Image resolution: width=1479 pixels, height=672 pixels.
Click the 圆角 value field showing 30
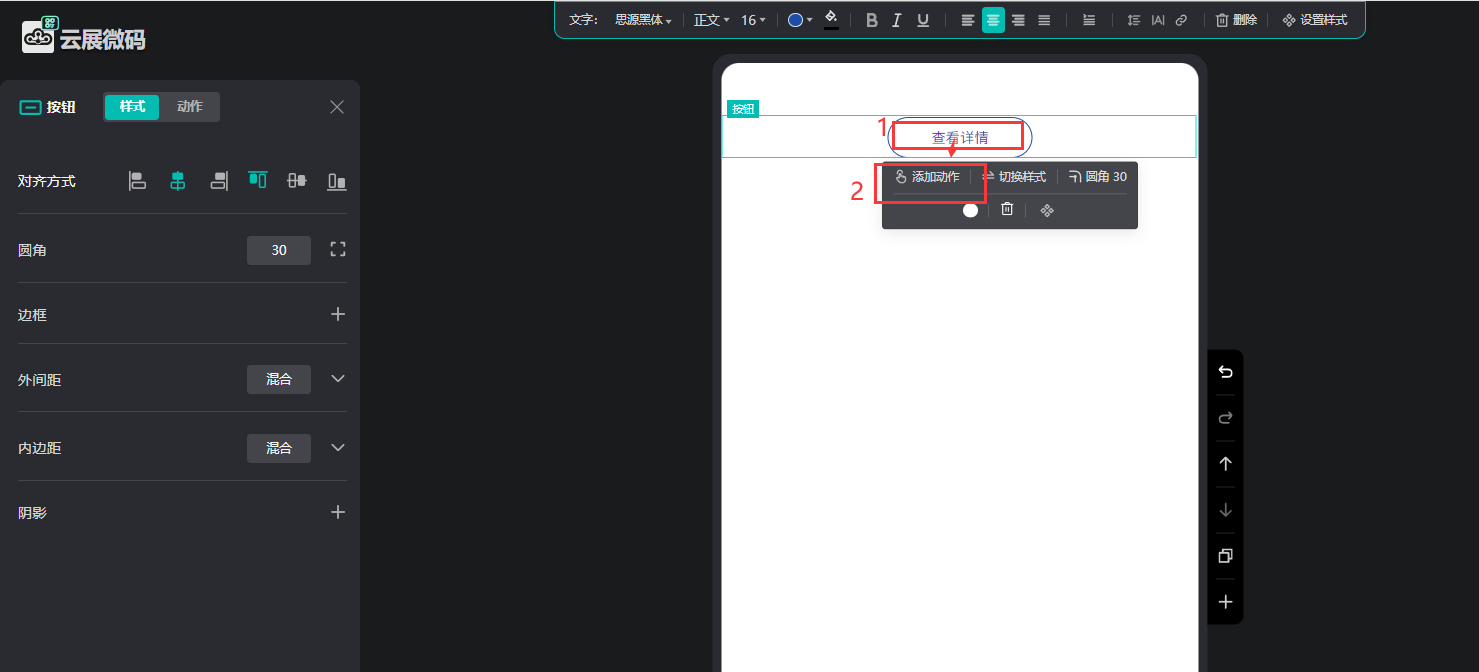[279, 250]
